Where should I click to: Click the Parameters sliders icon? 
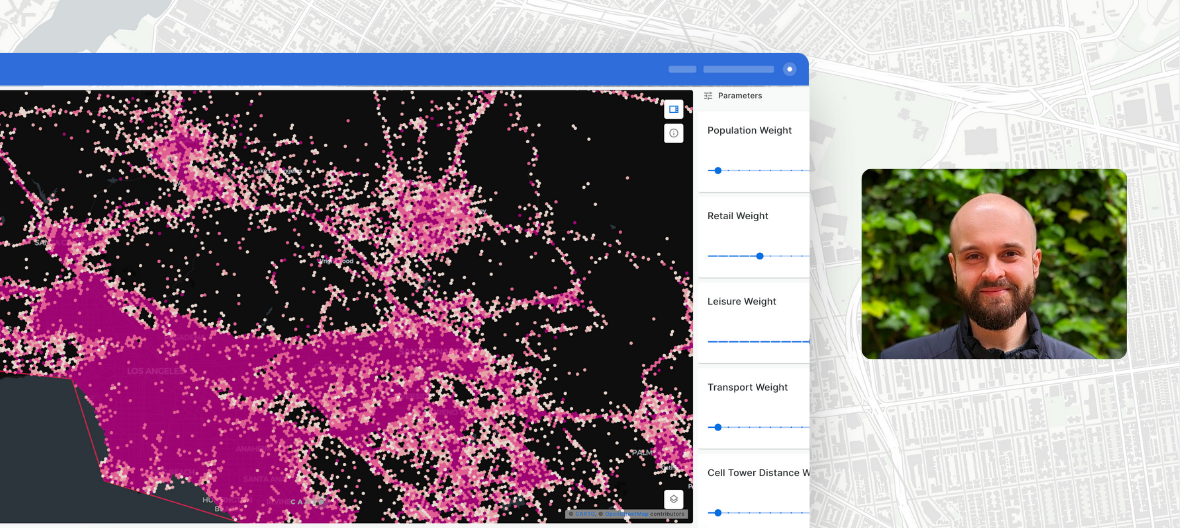[708, 96]
